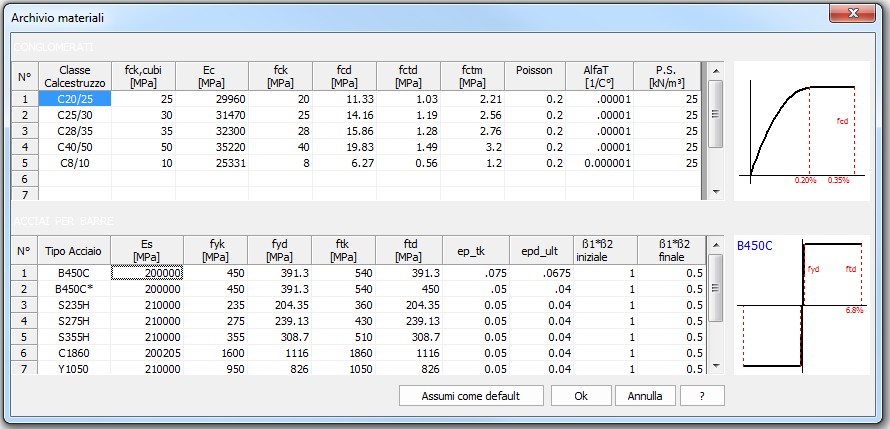Click the epd_ult column header

coord(541,250)
